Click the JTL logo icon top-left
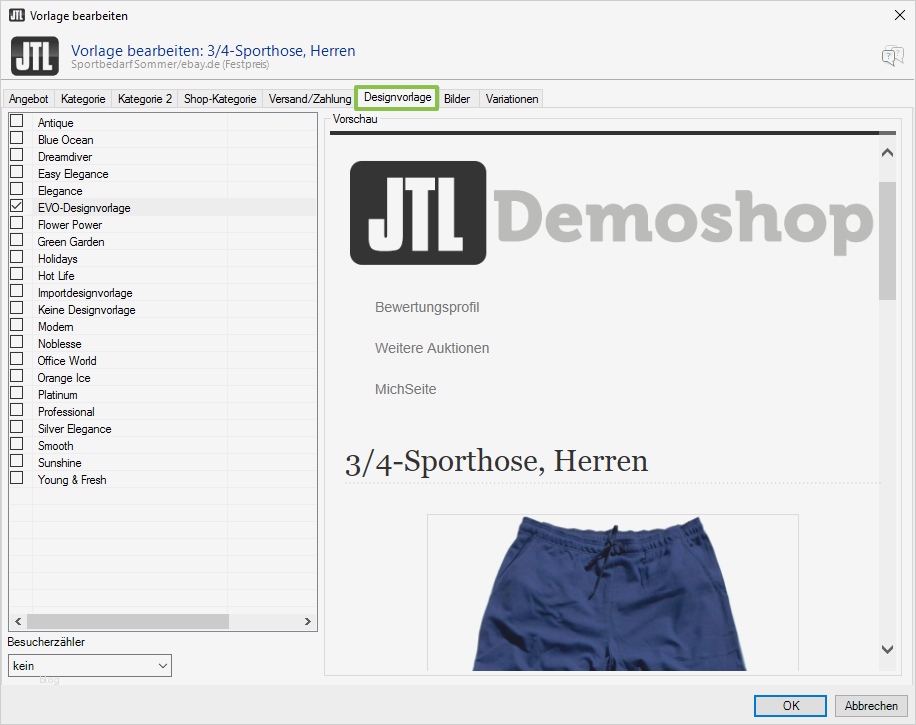916x725 pixels. (34, 56)
